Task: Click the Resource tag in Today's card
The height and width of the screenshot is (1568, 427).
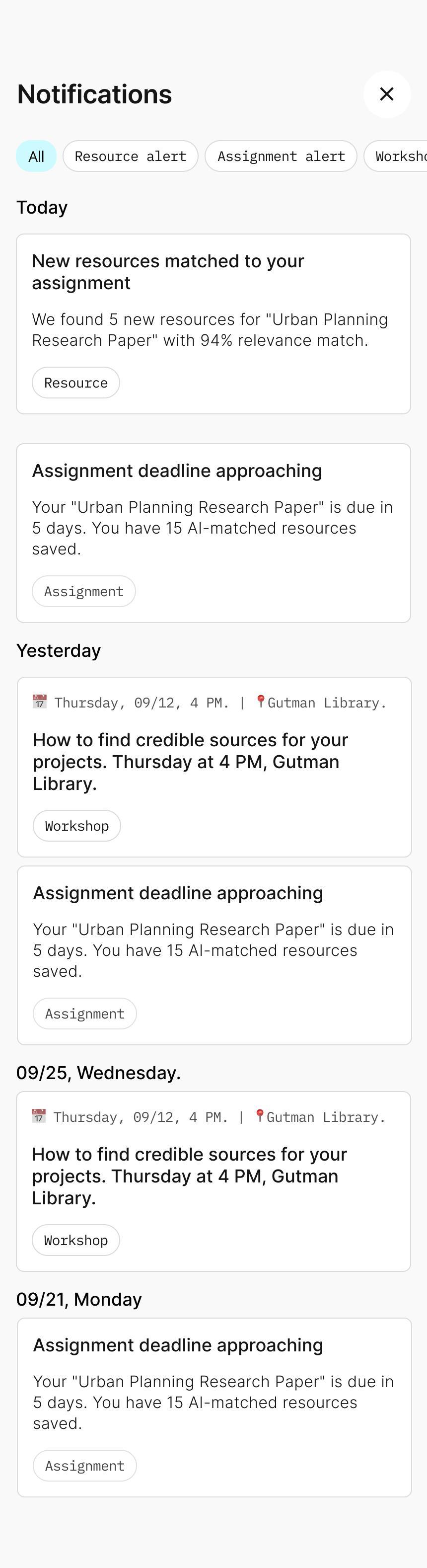Action: [x=76, y=383]
